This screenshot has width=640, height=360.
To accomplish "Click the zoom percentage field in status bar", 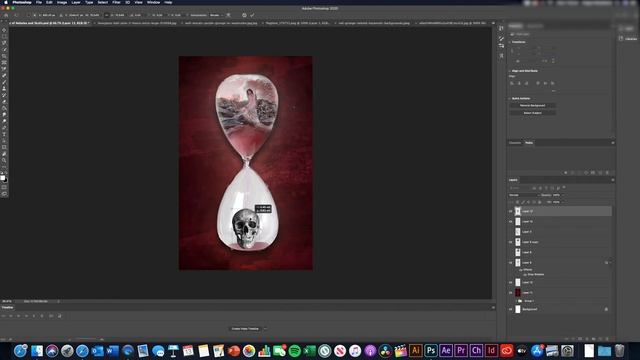I will (7, 301).
